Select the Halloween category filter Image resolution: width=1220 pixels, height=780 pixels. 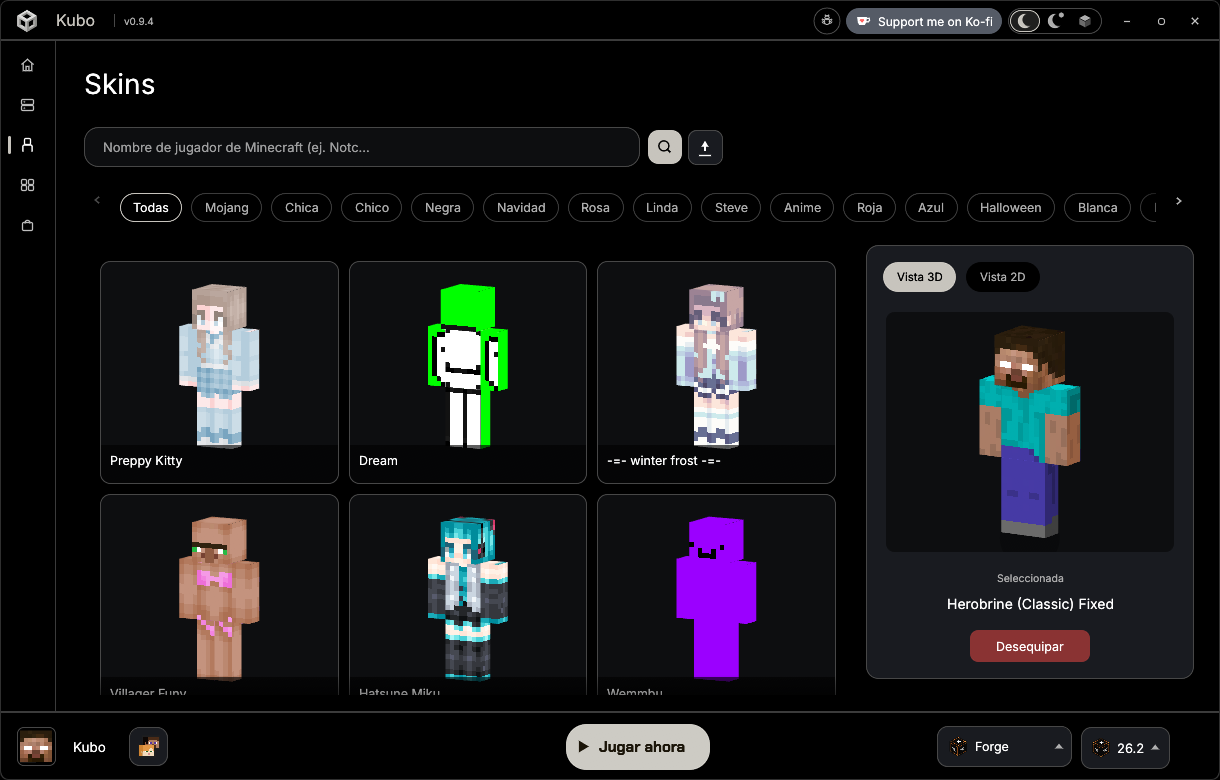pos(1010,208)
